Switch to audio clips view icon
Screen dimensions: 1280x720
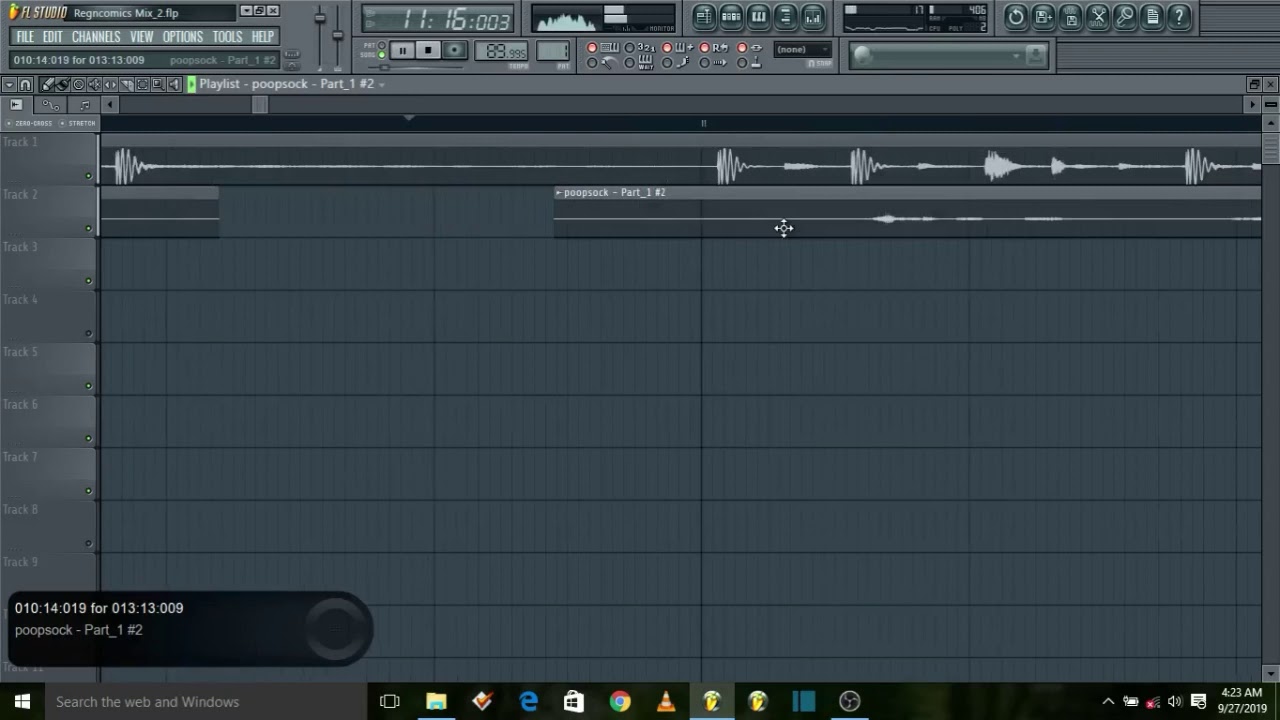(16, 104)
